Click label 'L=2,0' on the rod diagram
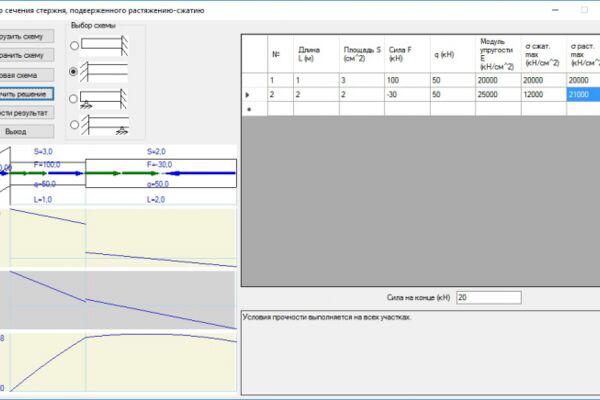 [156, 199]
